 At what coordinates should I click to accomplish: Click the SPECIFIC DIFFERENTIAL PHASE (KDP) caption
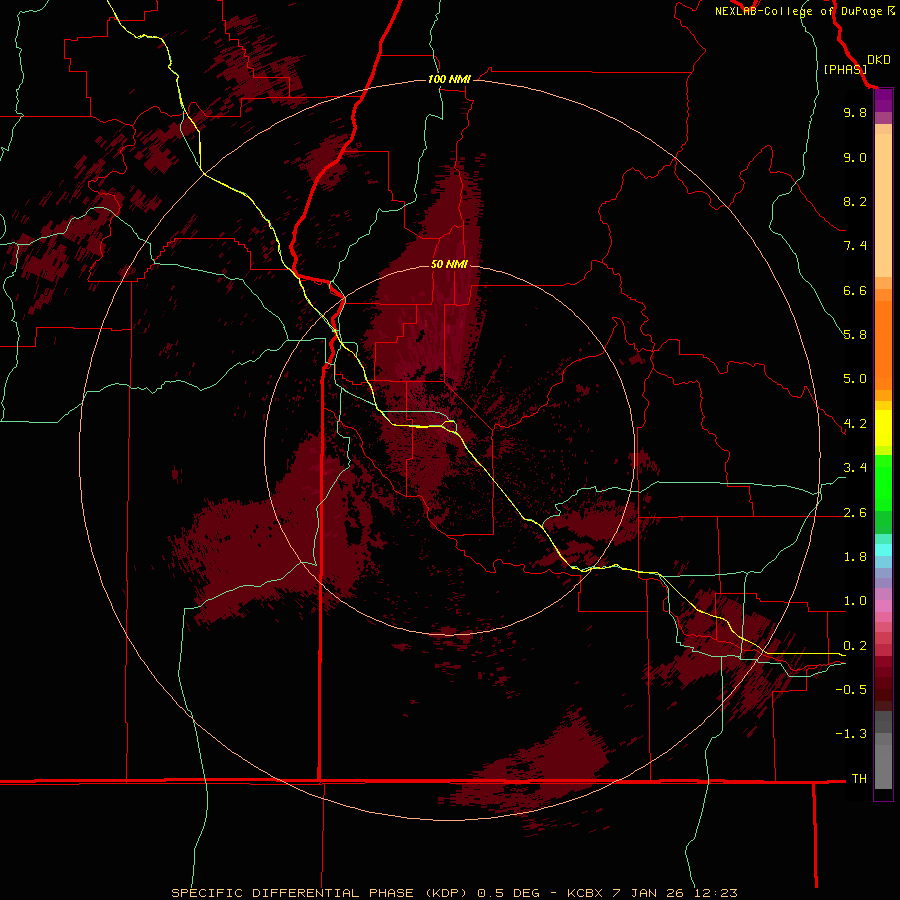pyautogui.click(x=318, y=893)
